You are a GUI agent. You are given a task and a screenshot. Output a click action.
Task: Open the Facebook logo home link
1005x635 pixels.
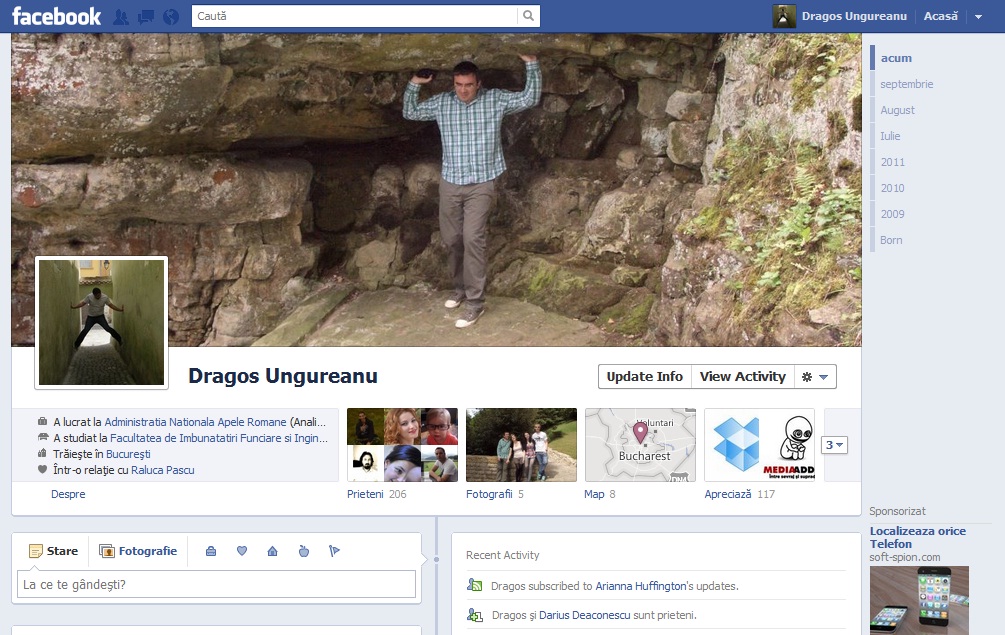coord(56,16)
